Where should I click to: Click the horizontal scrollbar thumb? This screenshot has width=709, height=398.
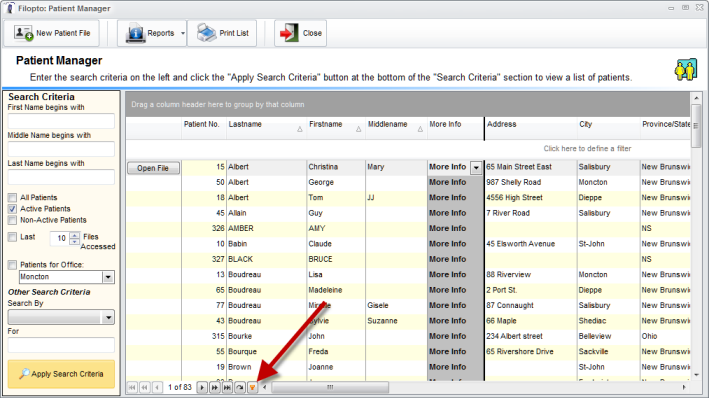[330, 387]
